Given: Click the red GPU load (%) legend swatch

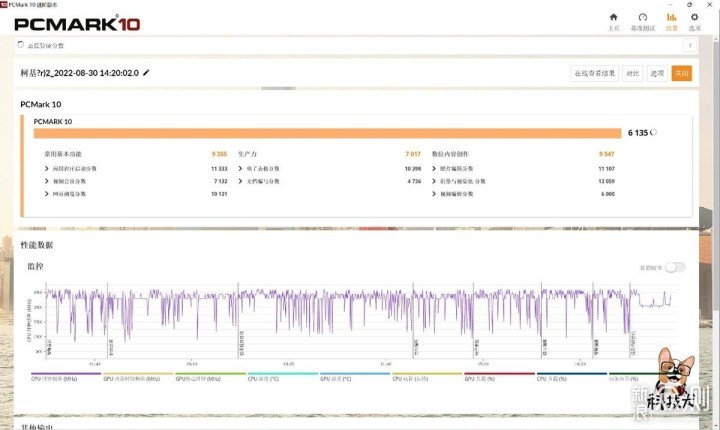Looking at the screenshot, I should pos(500,373).
